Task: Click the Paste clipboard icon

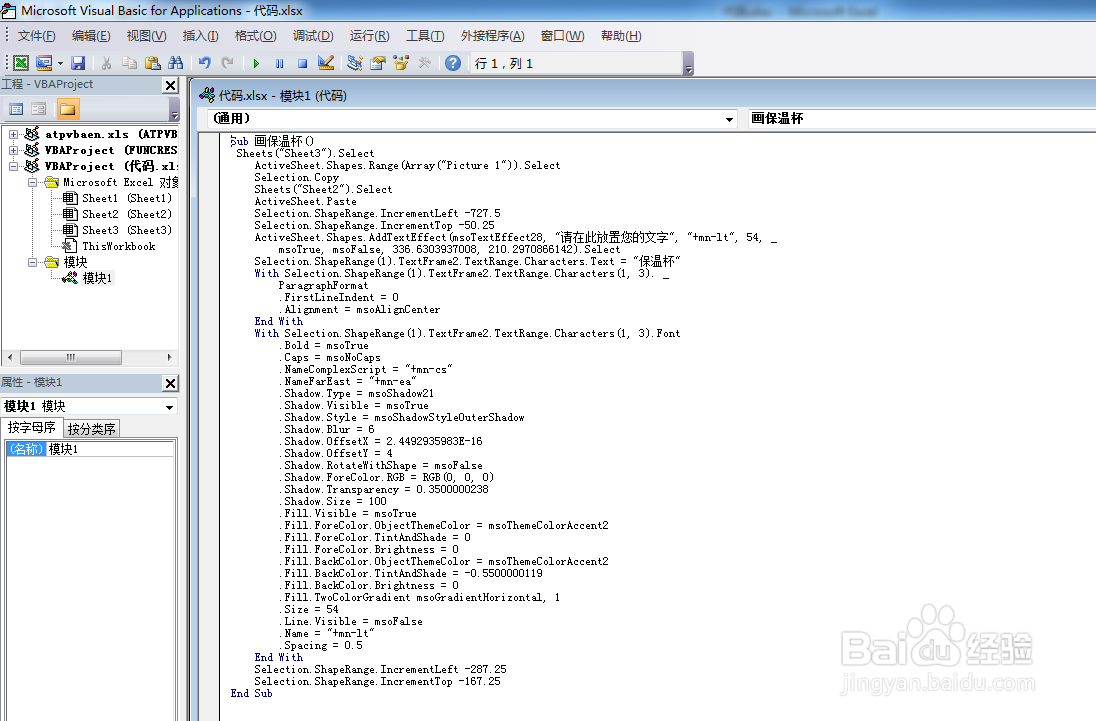Action: 152,64
